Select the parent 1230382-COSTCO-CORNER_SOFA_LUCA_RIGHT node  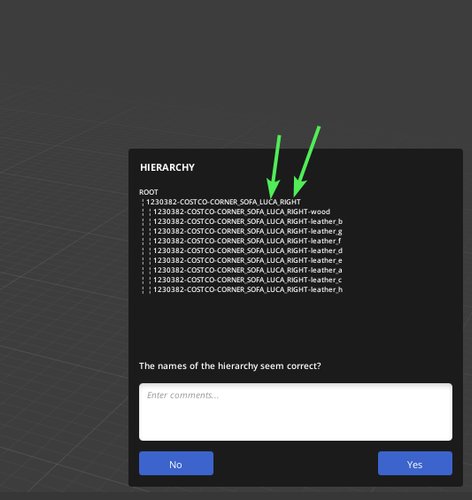coord(223,202)
